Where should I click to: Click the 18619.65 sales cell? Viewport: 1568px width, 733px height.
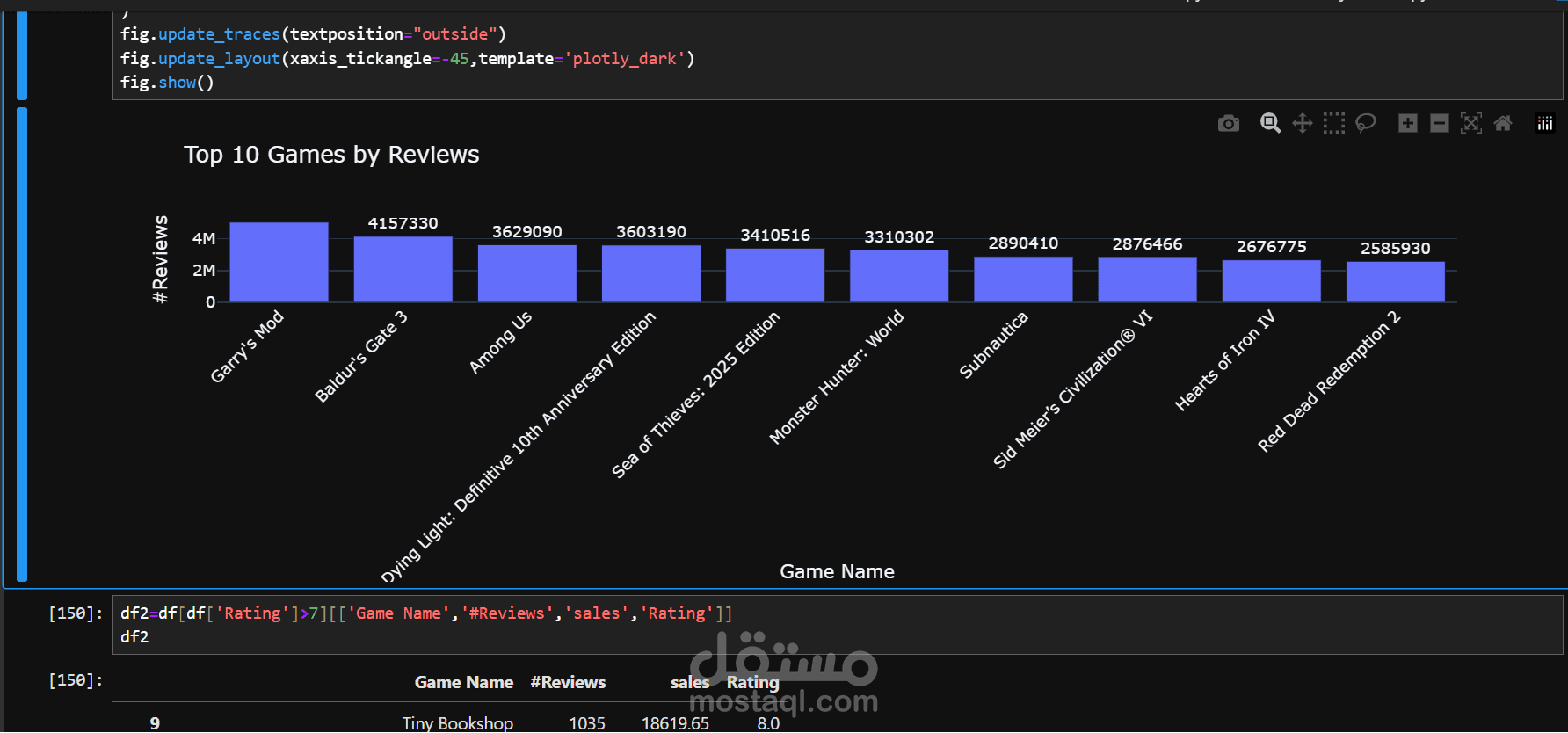pyautogui.click(x=675, y=723)
